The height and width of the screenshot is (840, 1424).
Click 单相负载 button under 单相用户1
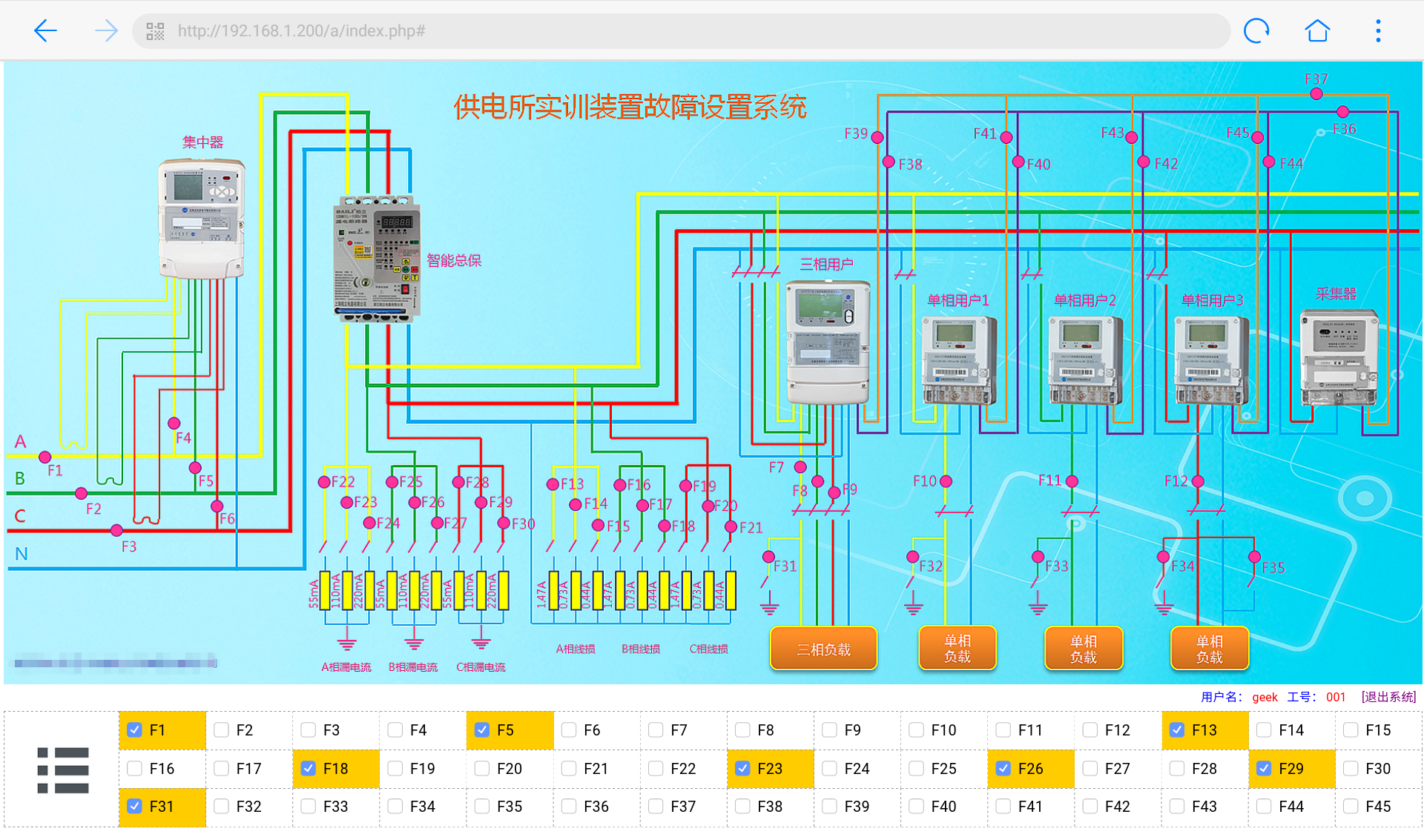tap(957, 648)
